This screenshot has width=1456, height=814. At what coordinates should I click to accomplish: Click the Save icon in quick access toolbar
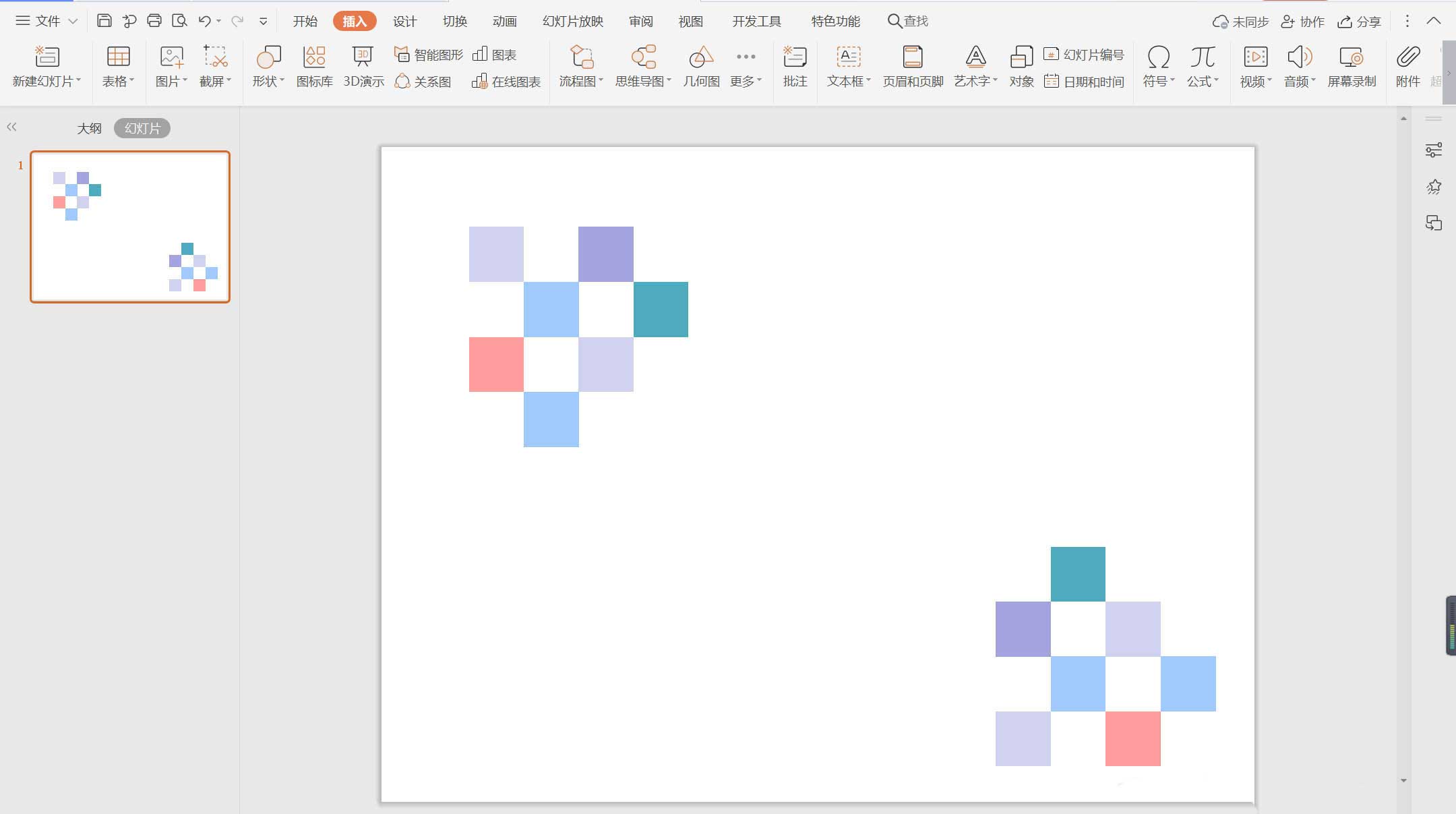104,21
